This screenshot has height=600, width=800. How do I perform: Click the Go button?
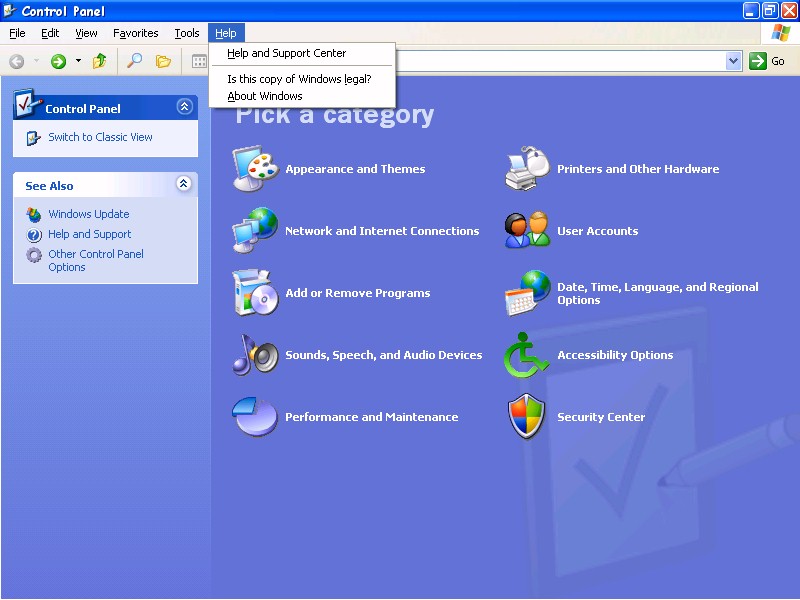(767, 61)
